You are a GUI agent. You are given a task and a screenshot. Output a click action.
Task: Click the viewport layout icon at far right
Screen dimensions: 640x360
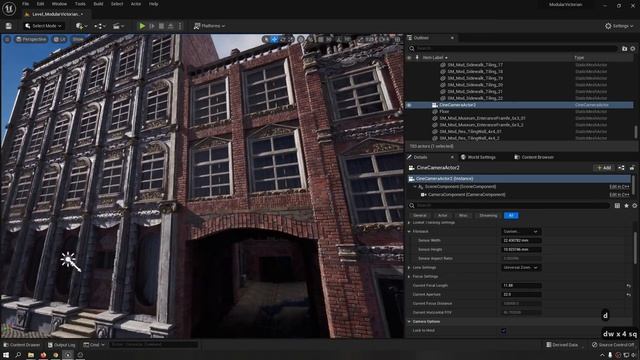[x=397, y=39]
